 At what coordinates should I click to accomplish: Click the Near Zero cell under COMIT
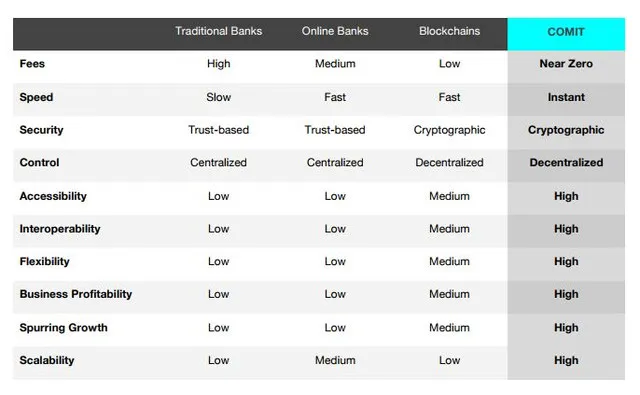point(566,64)
